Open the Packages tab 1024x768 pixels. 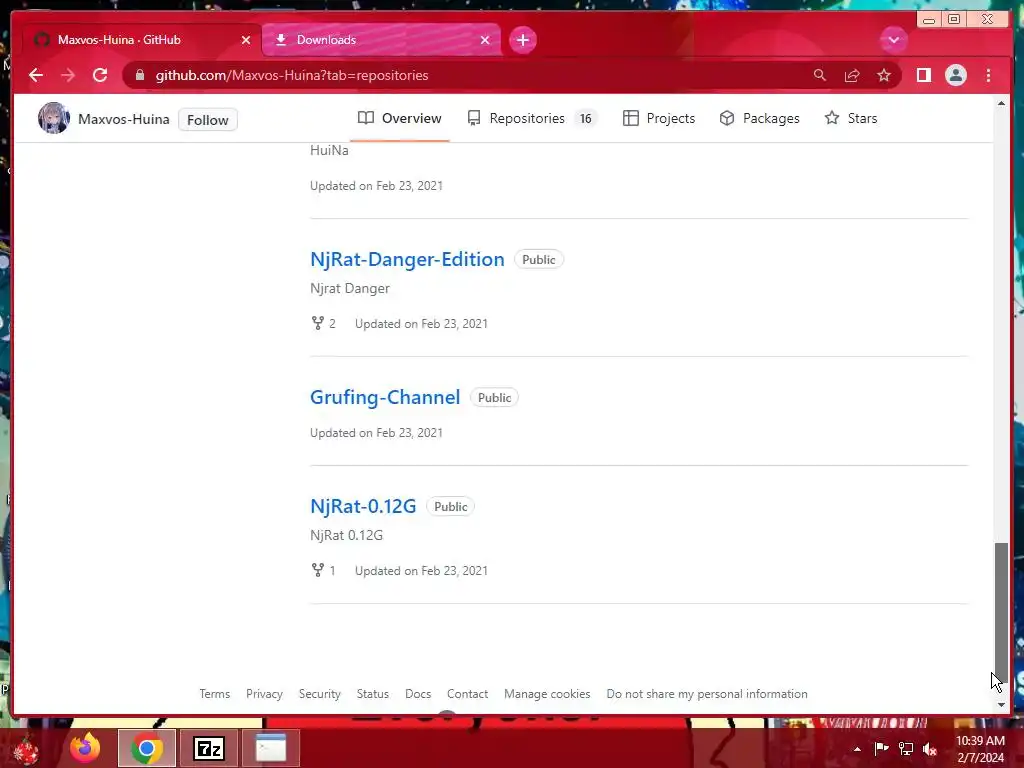pos(760,118)
